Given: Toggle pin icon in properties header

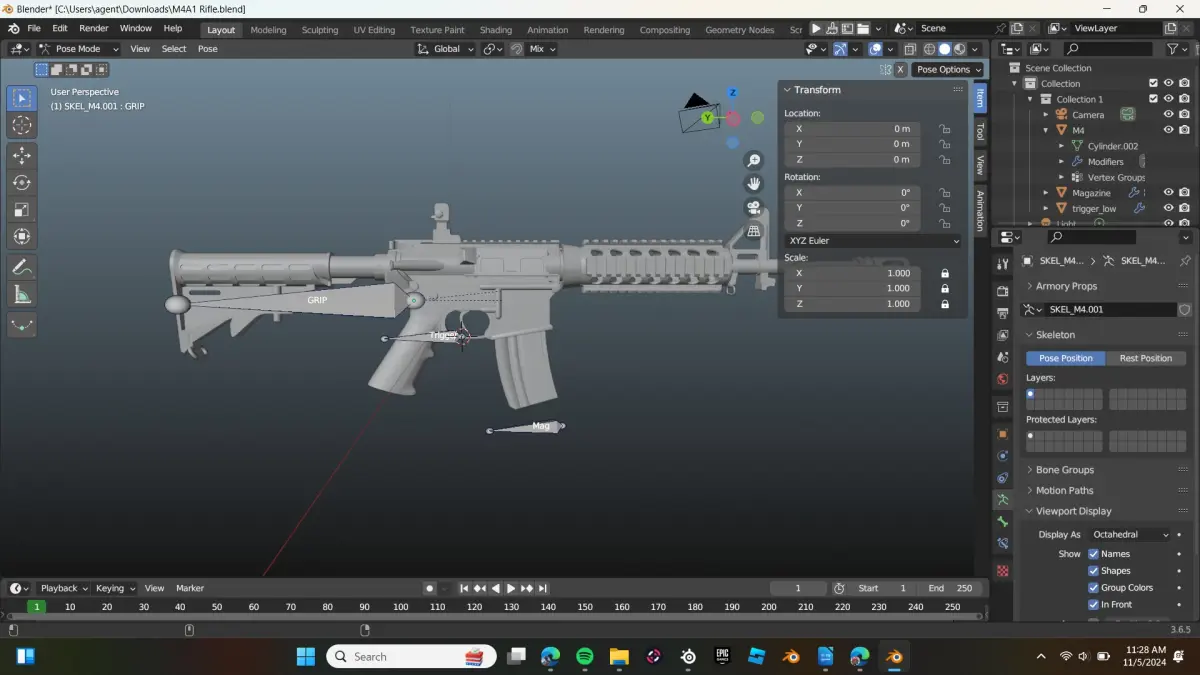Looking at the screenshot, I should [x=1185, y=260].
